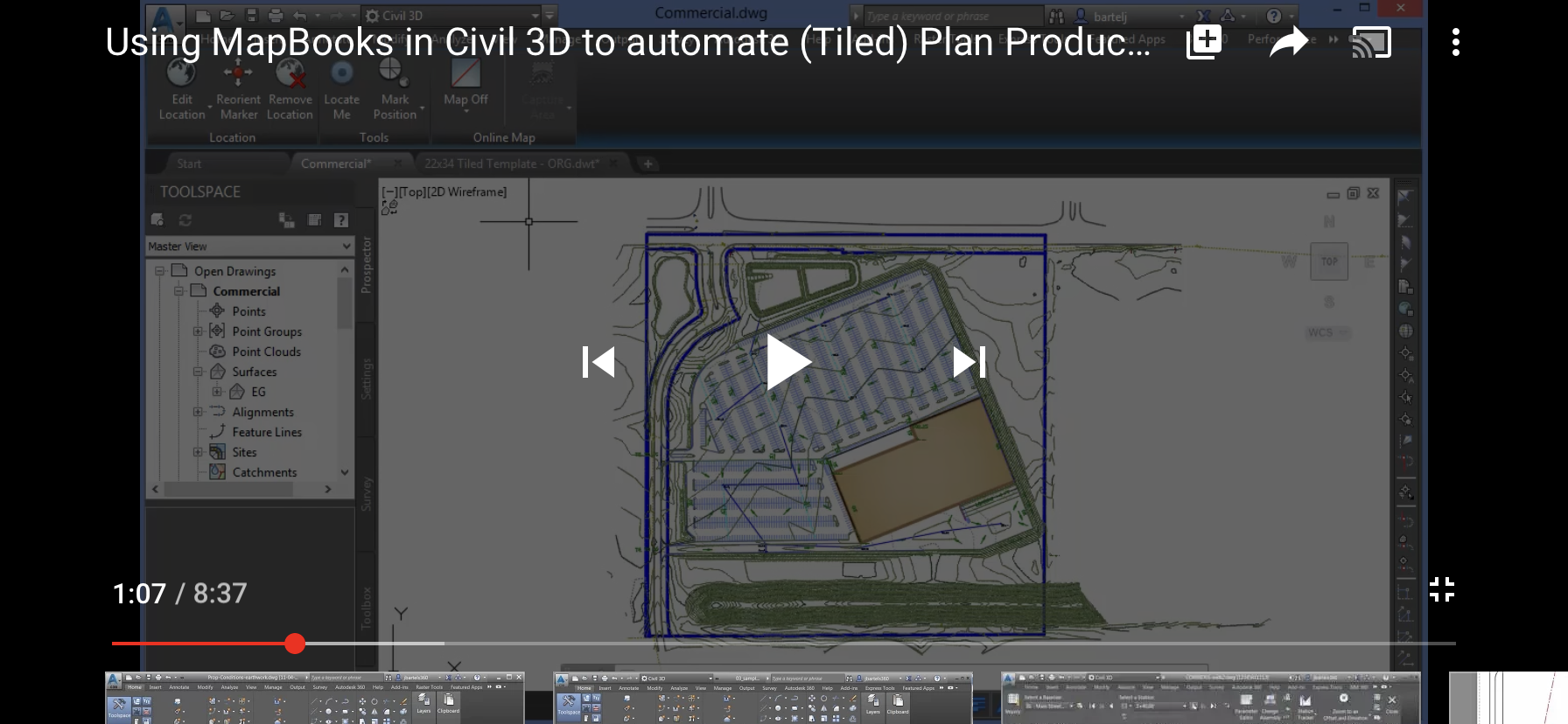
Task: Switch to the Start drawing tab
Action: (x=189, y=164)
